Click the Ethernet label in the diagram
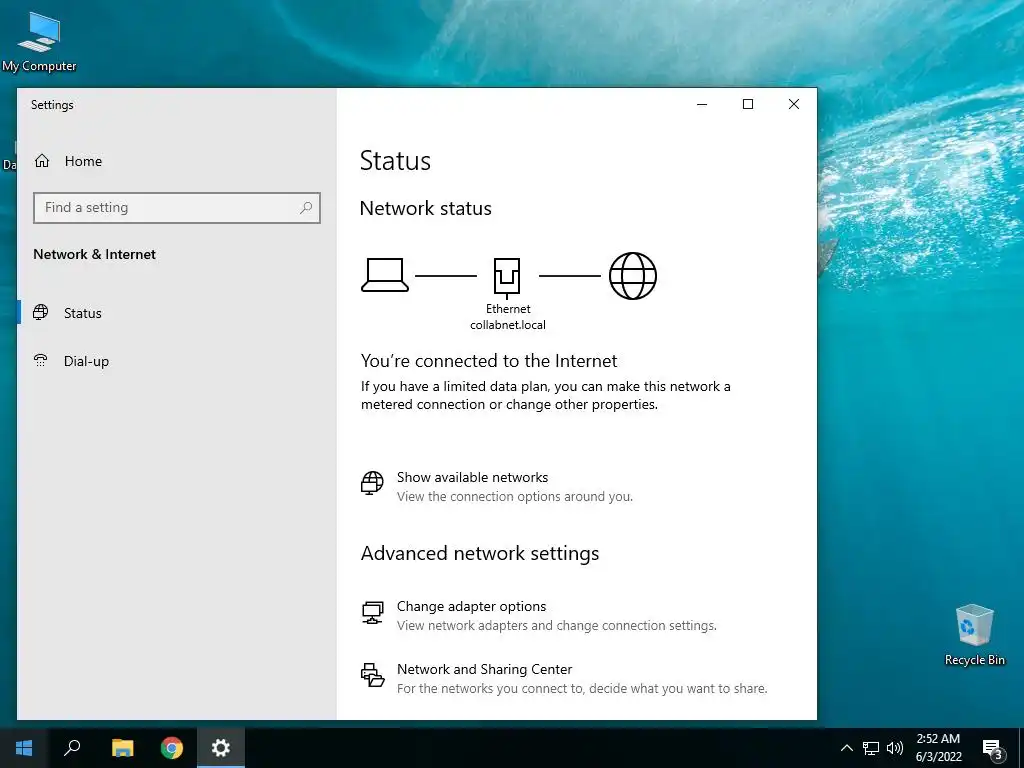 click(508, 309)
